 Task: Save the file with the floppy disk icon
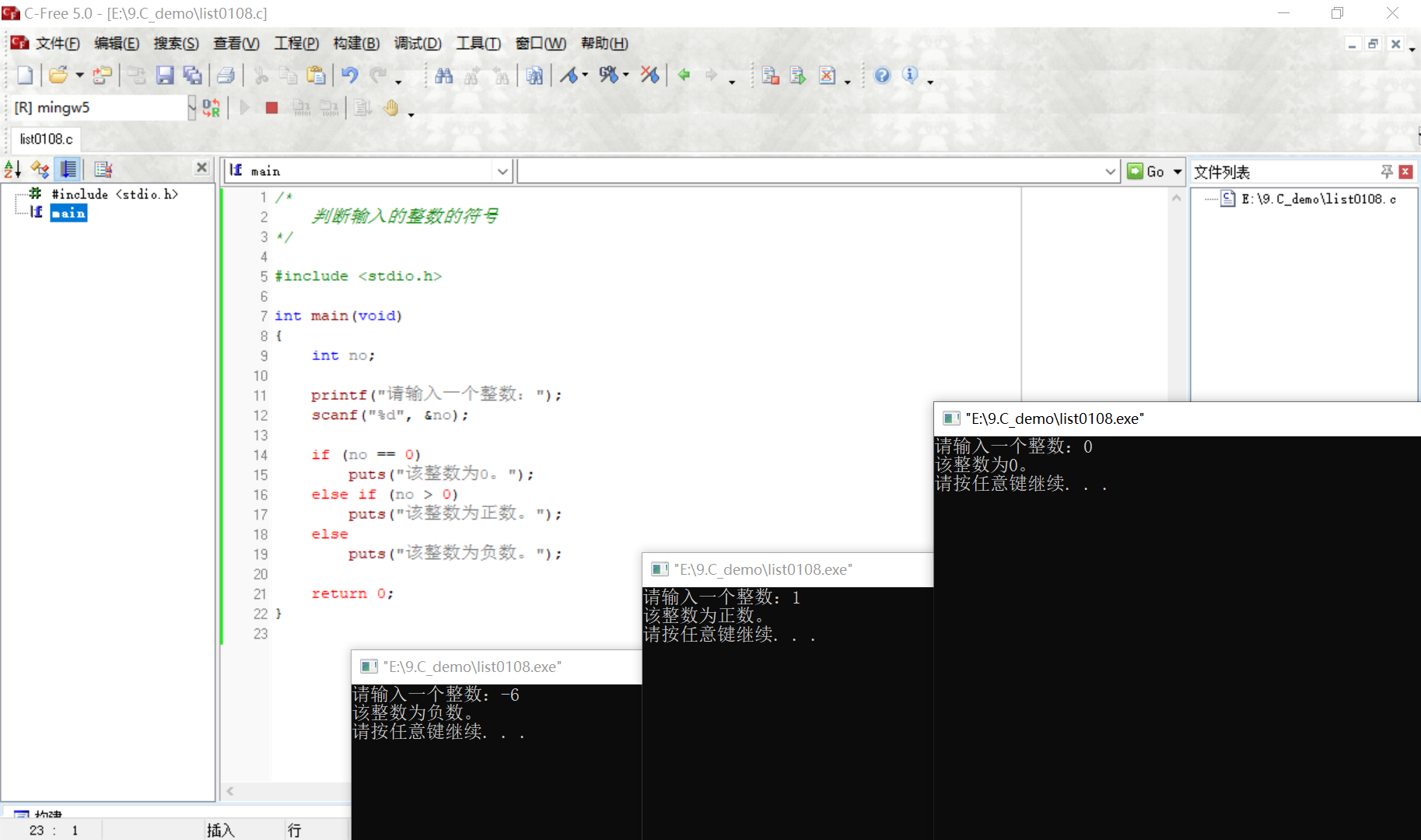click(165, 75)
